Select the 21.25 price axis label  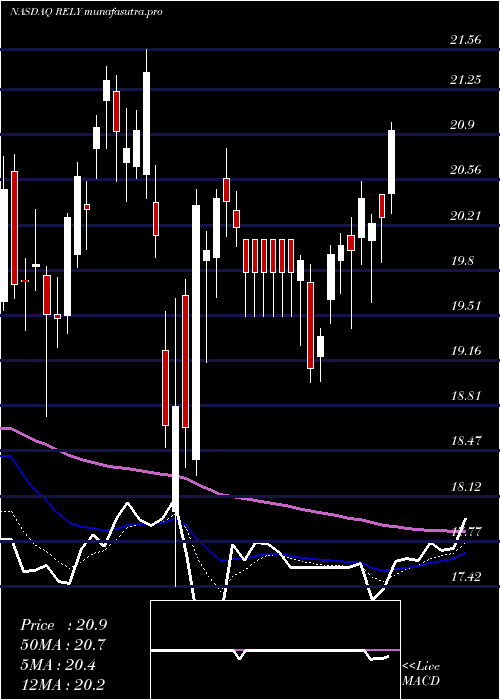coord(466,80)
